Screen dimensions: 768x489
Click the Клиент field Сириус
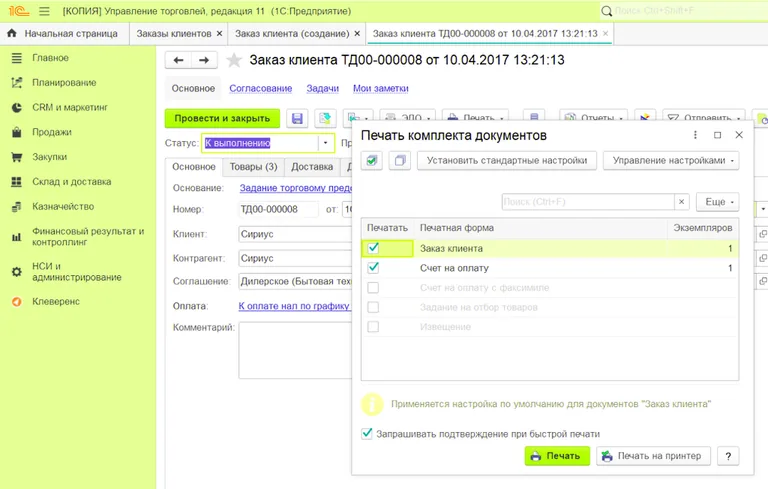pos(295,234)
